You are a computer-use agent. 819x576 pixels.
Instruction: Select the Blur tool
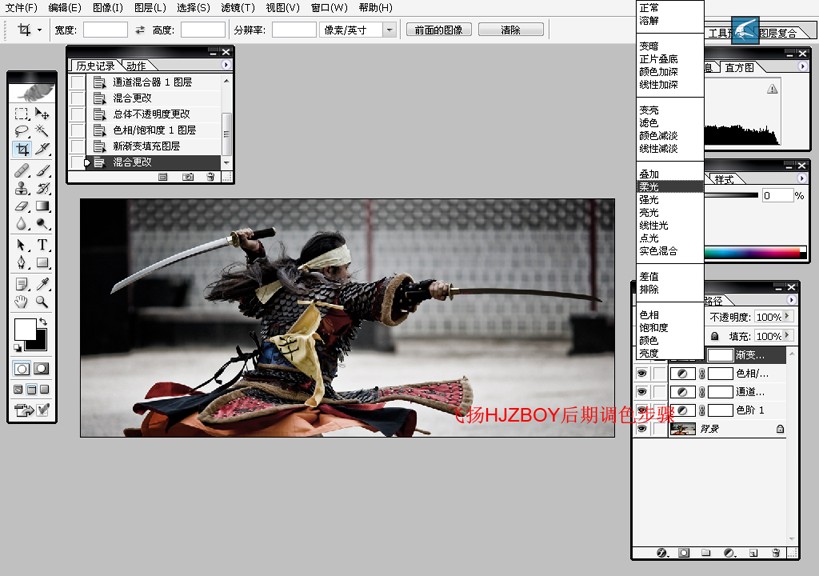[x=21, y=224]
